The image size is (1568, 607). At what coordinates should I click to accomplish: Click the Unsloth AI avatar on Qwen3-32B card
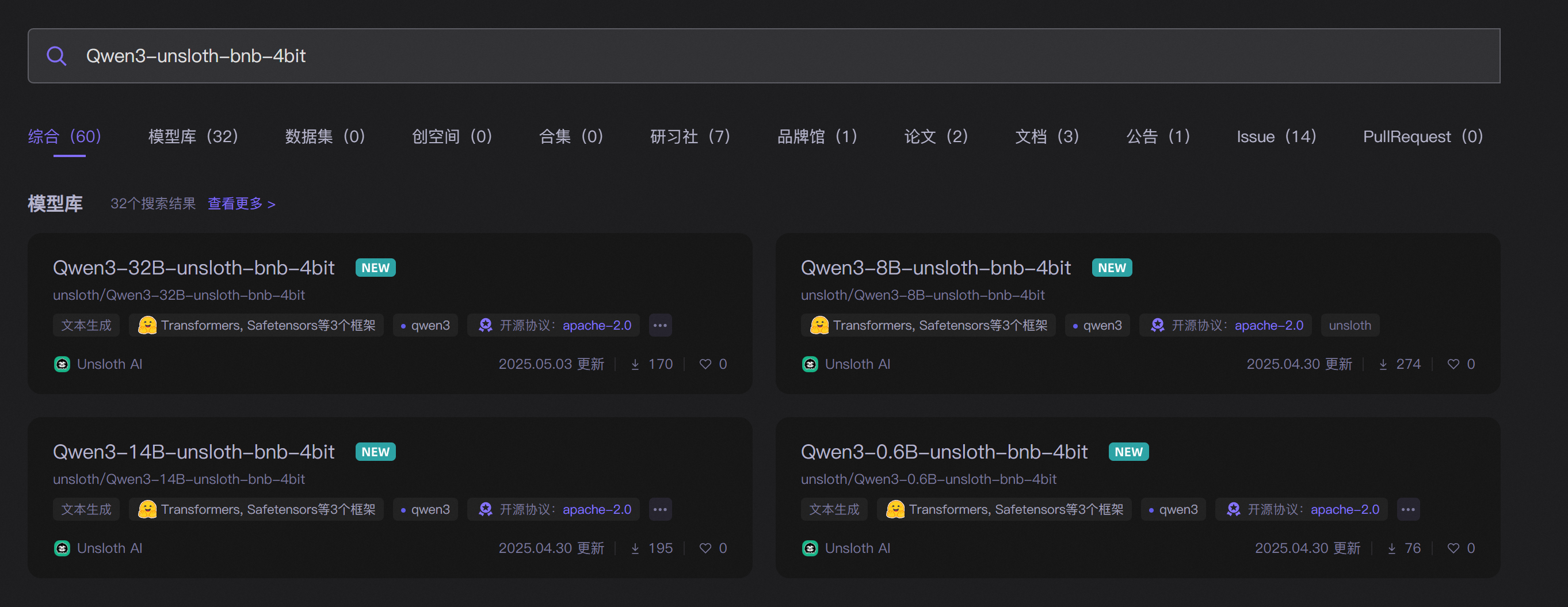point(62,364)
